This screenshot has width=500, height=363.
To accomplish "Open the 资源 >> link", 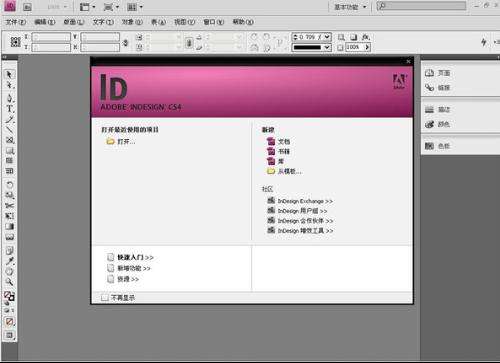I will 123,279.
